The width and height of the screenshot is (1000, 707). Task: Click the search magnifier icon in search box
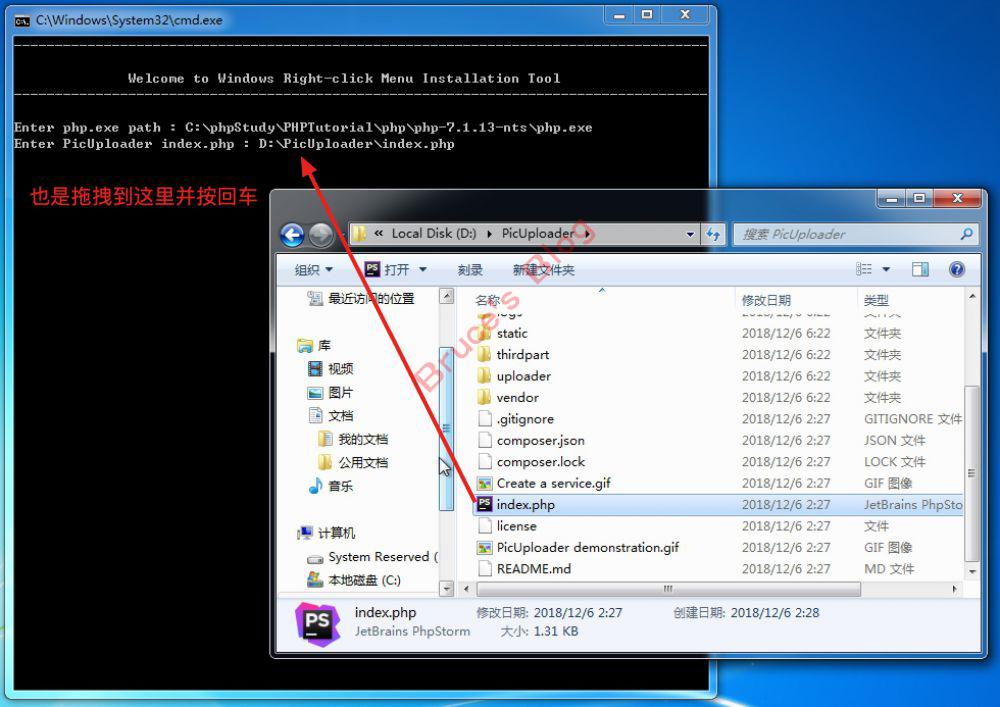(966, 234)
